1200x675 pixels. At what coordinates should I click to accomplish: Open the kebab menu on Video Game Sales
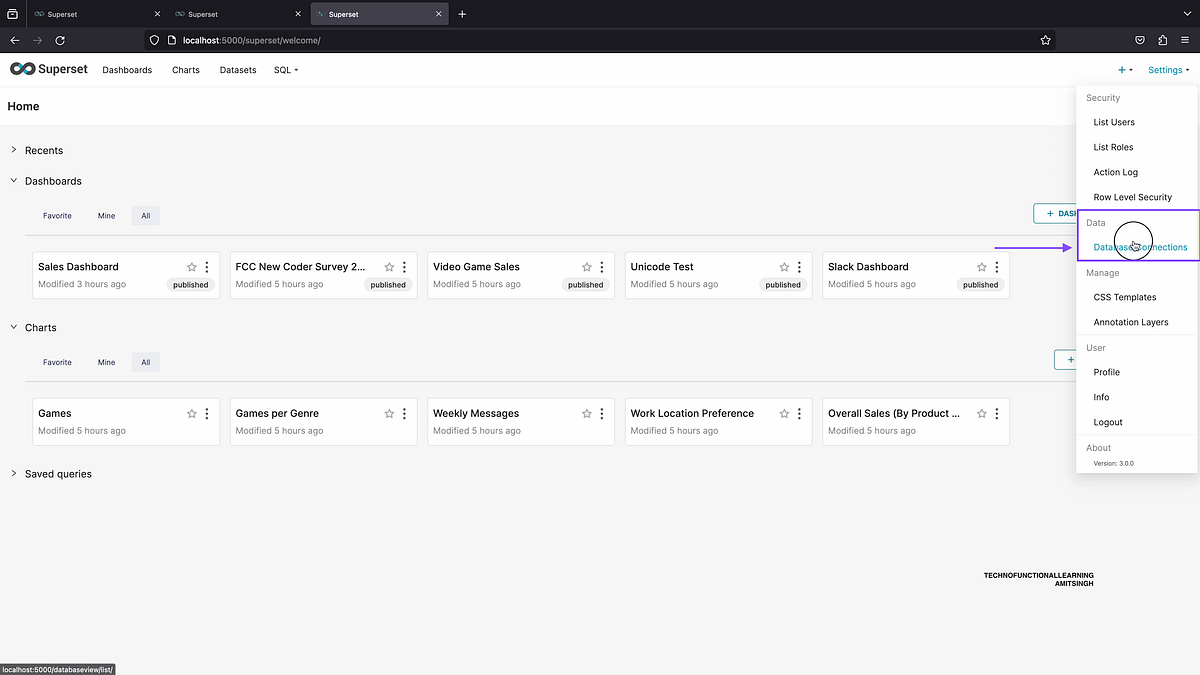(601, 267)
